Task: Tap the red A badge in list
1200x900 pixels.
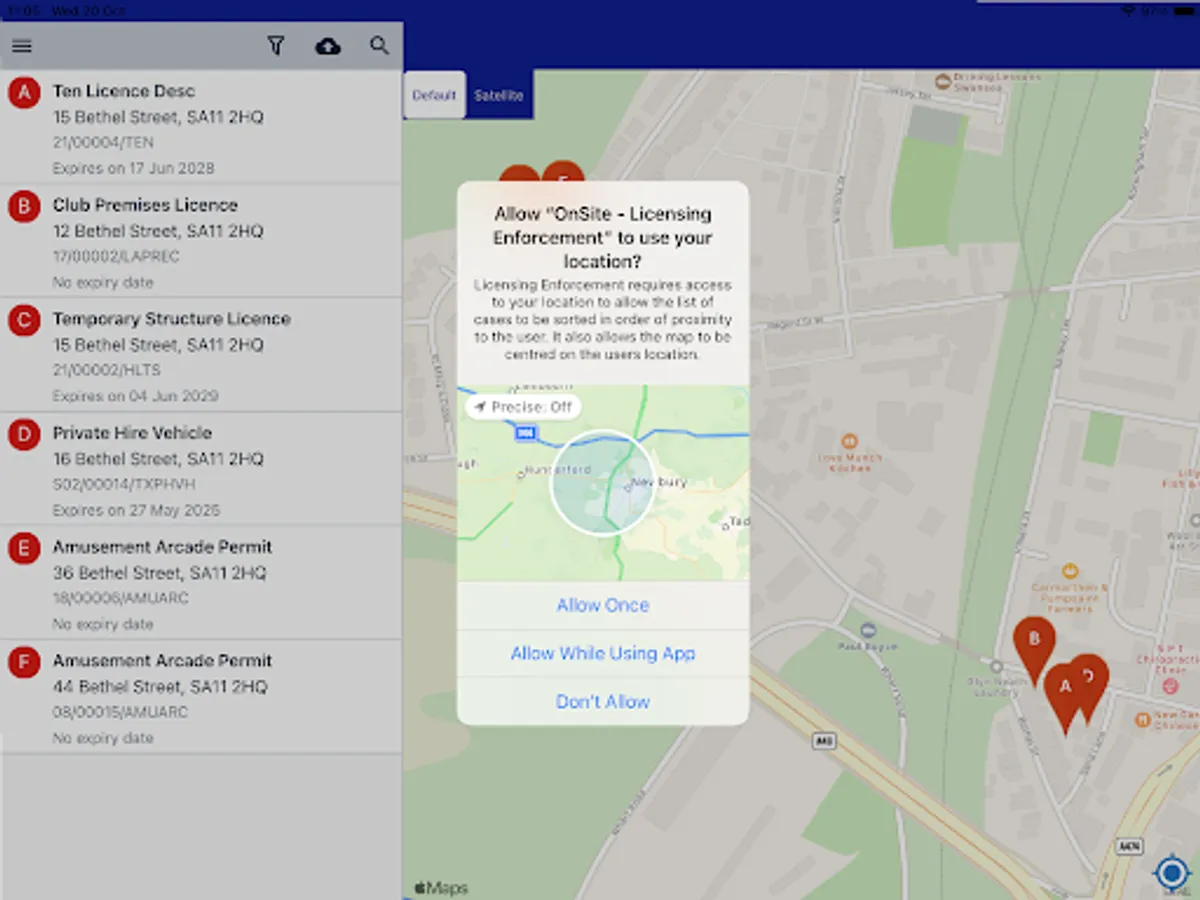Action: 24,94
